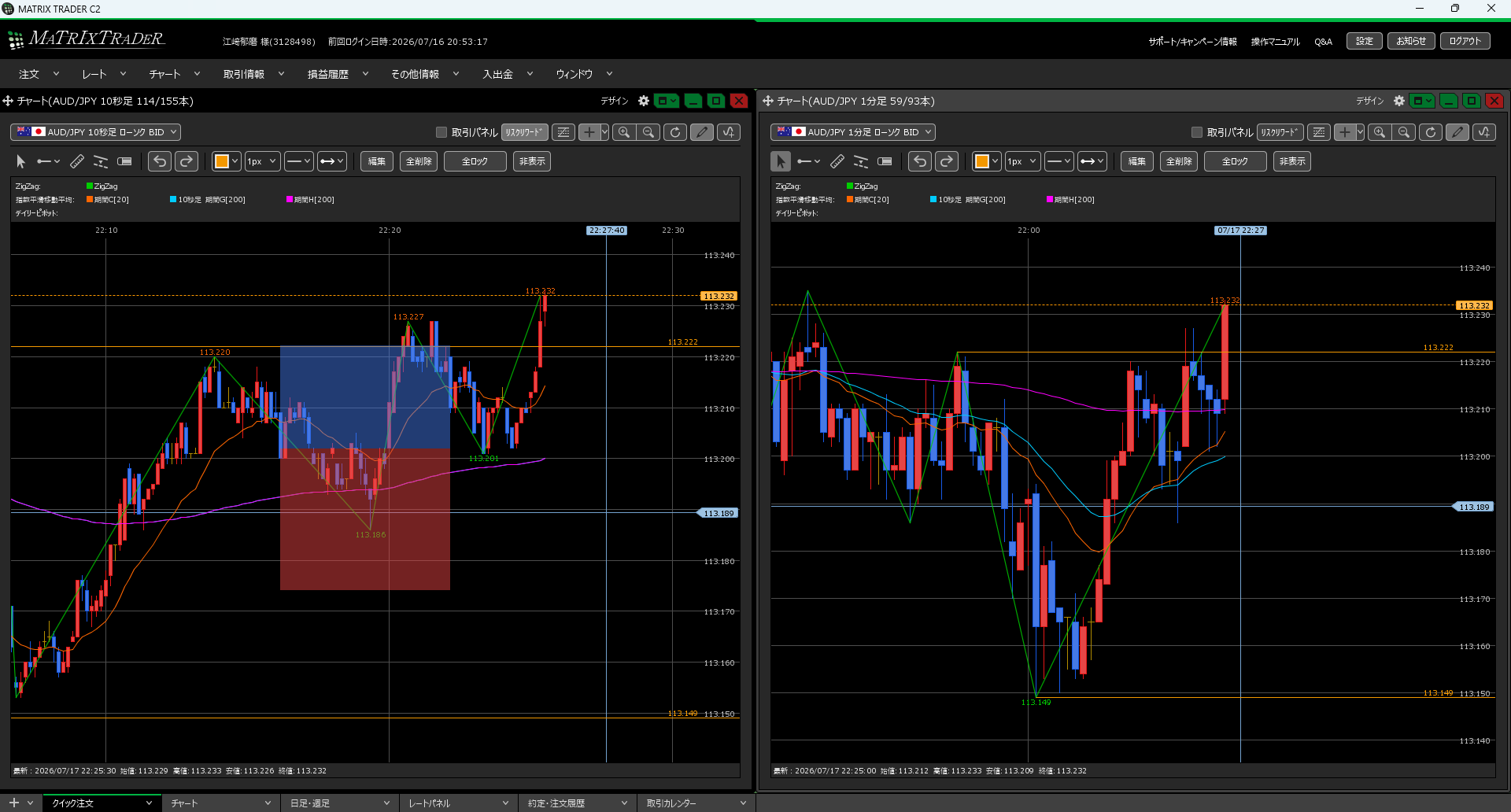Viewport: 1511px width, 812px height.
Task: Select the Fibonacci lines tool in the 1分足 chart
Action: pos(861,161)
